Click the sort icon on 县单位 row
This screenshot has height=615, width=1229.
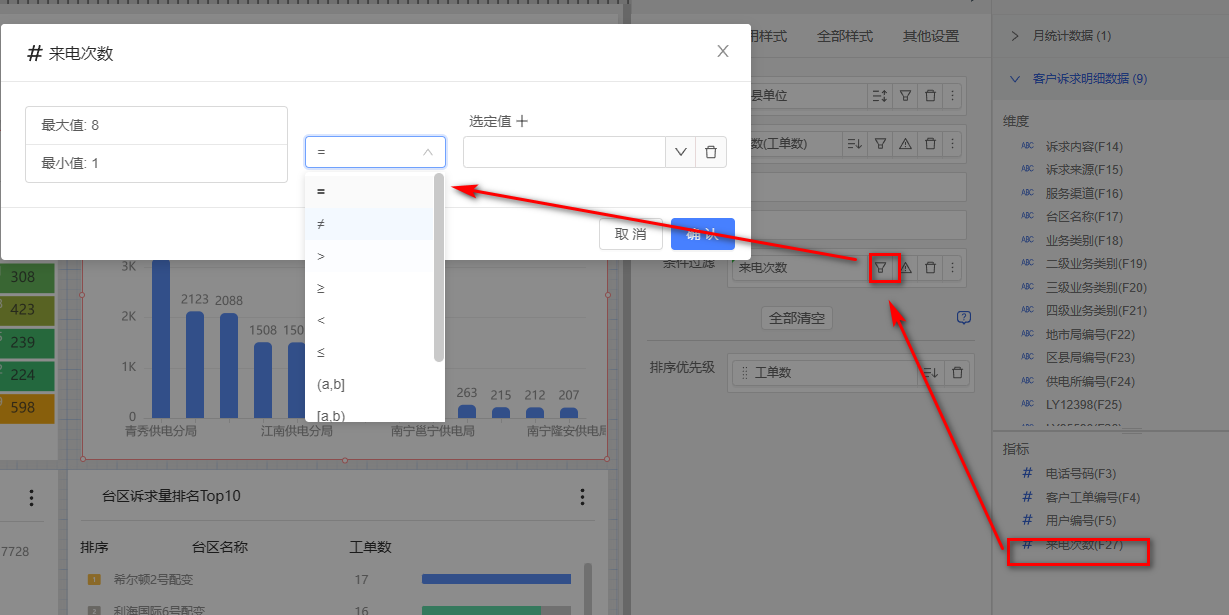point(879,96)
